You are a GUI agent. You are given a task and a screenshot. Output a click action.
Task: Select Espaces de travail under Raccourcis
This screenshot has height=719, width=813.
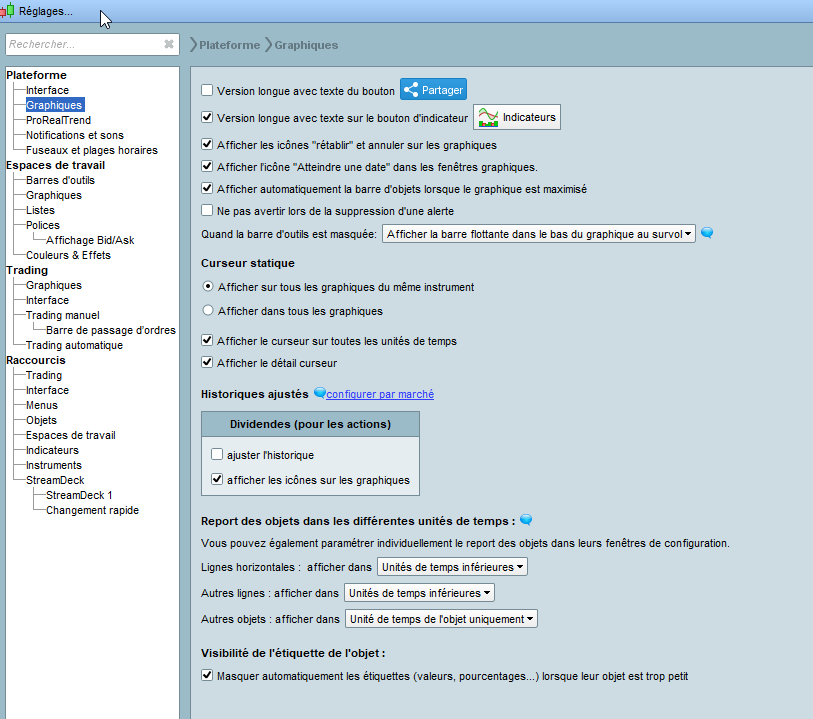[x=71, y=435]
